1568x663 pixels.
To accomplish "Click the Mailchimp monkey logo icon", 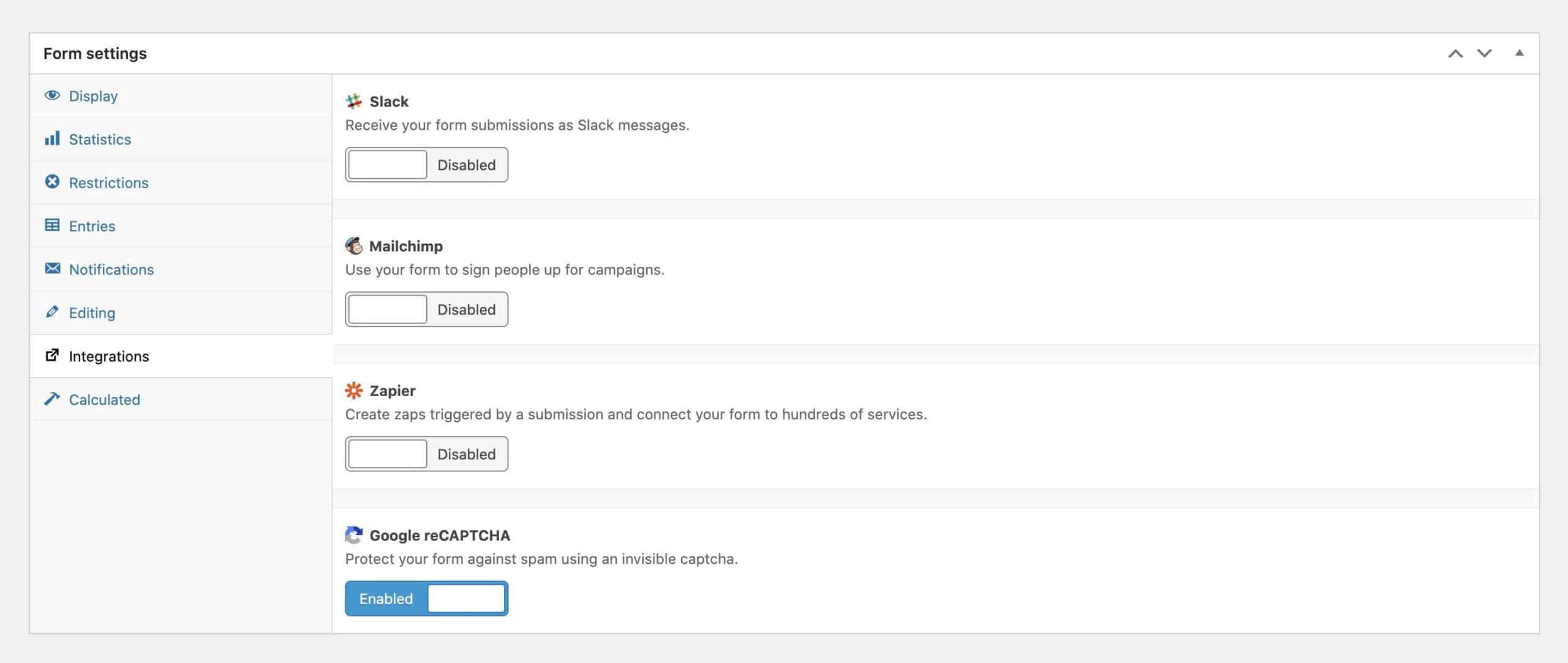I will (354, 245).
